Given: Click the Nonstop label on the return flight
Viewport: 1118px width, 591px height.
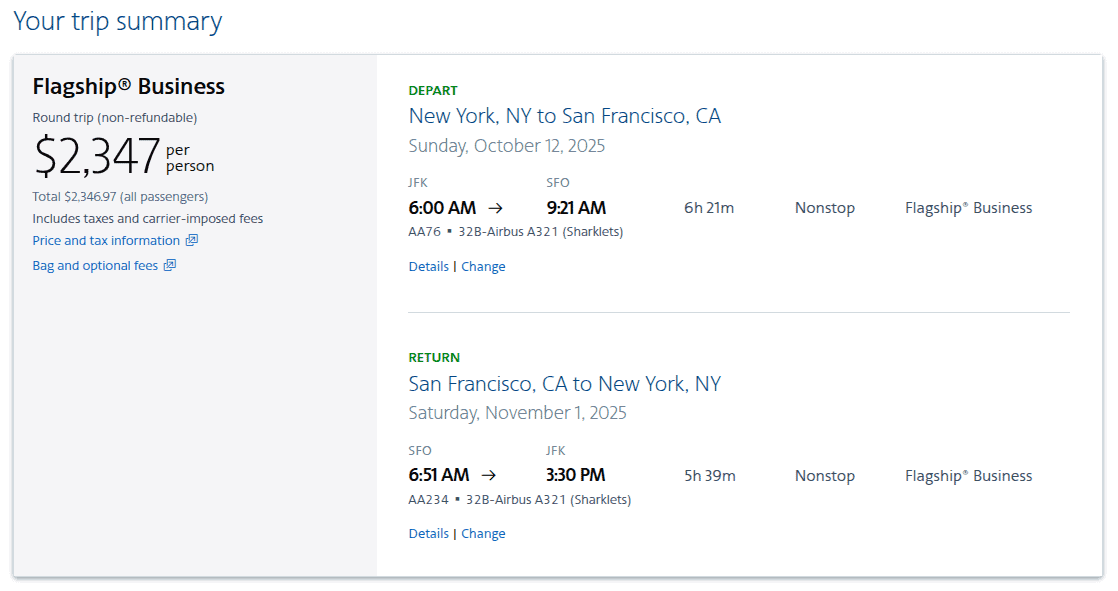Looking at the screenshot, I should click(x=824, y=476).
